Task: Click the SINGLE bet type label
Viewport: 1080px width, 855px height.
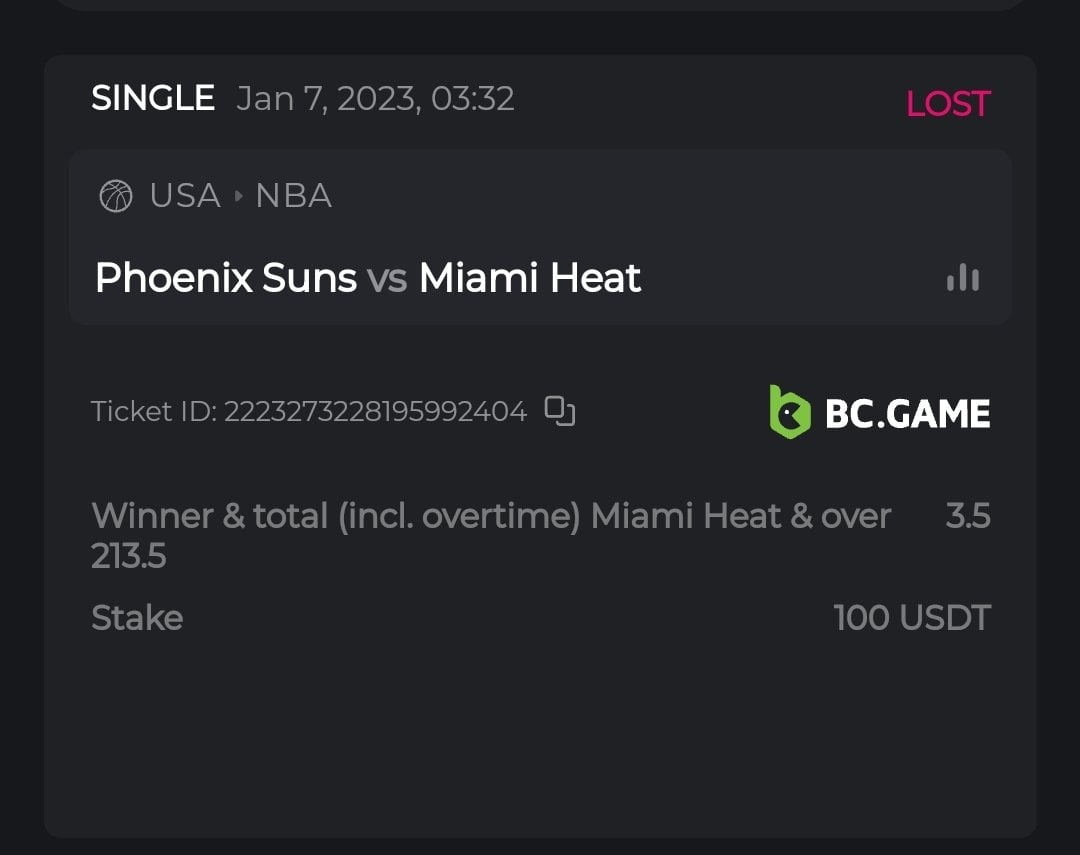Action: 153,98
